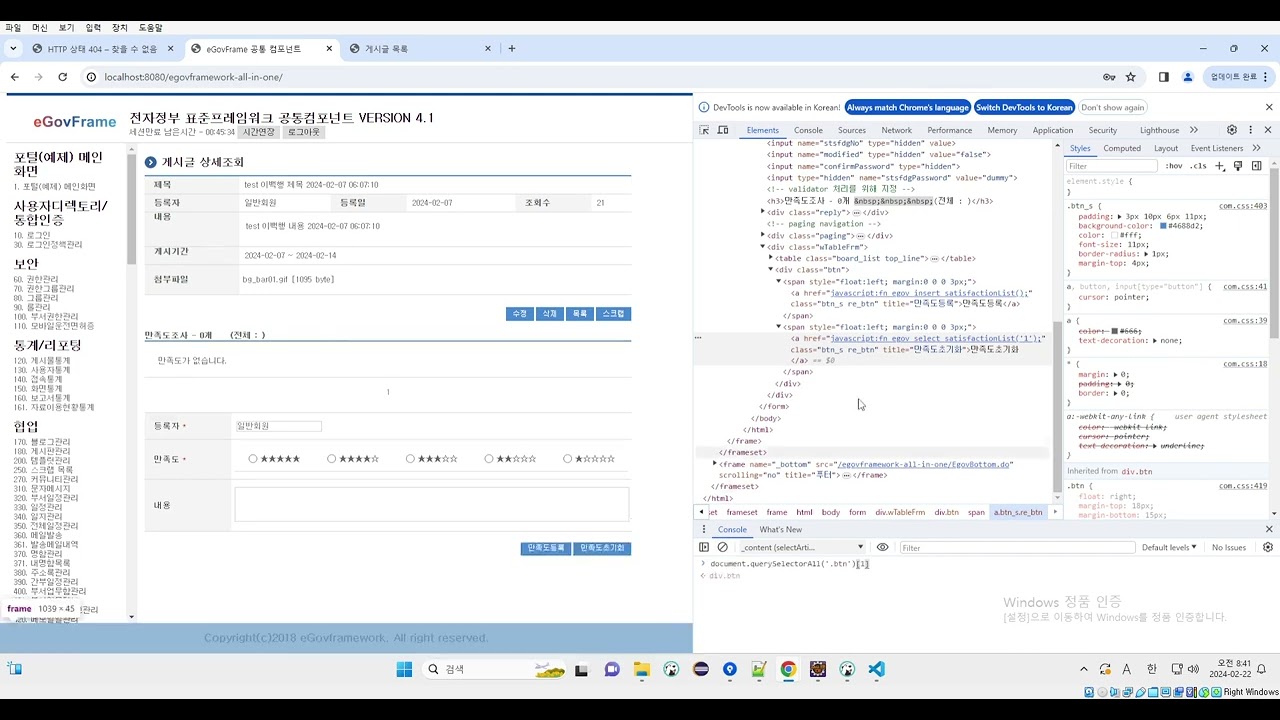Click the 로그아웃 logout button
The width and height of the screenshot is (1280, 720).
point(304,132)
